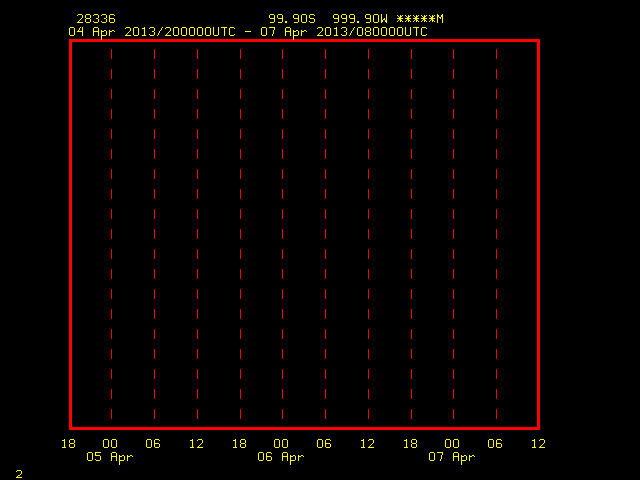
Task: Select the 06 Apr date label
Action: coord(281,457)
